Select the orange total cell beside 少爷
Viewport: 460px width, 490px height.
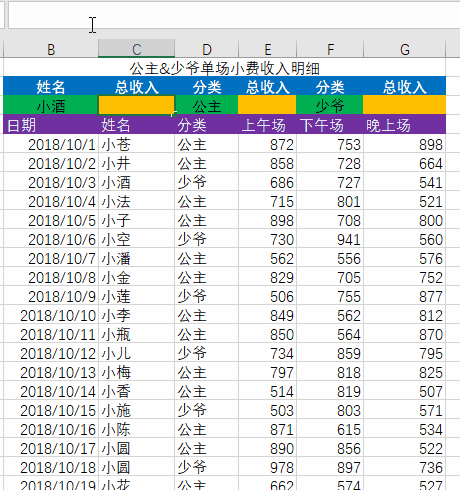point(404,105)
